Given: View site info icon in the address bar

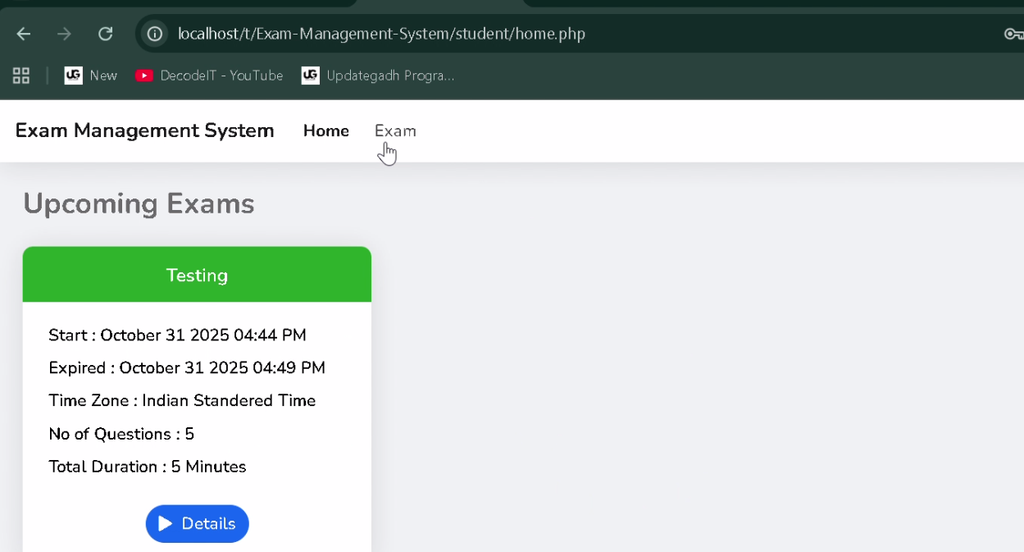Looking at the screenshot, I should point(155,34).
